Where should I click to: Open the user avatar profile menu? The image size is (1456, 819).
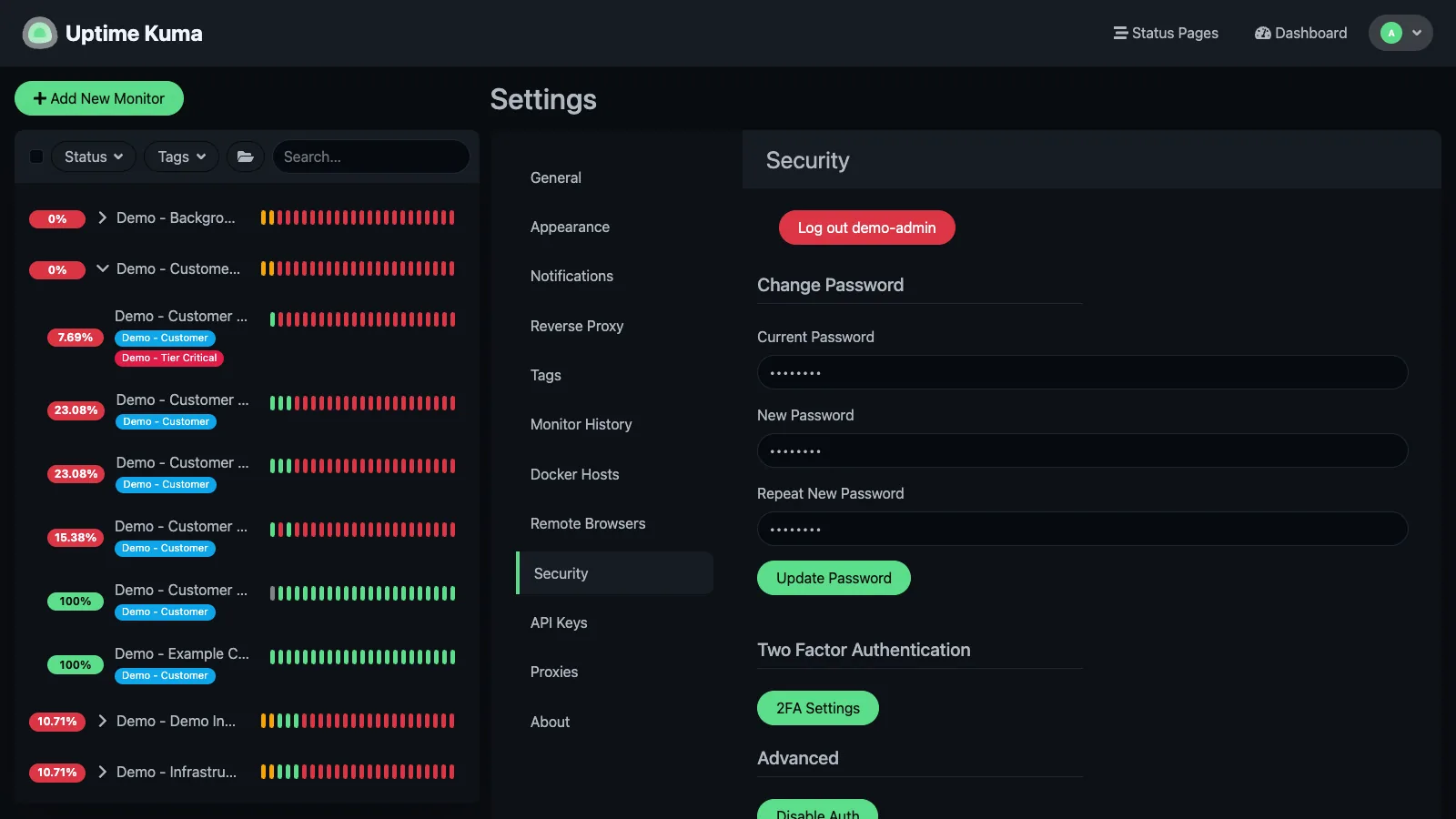(1400, 33)
